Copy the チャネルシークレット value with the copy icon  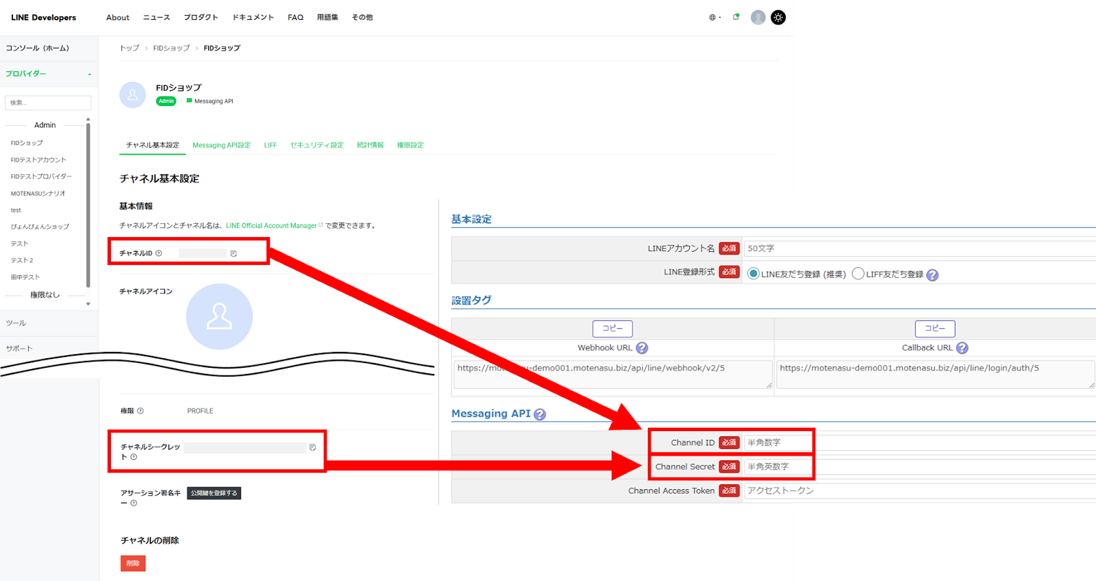click(x=313, y=447)
